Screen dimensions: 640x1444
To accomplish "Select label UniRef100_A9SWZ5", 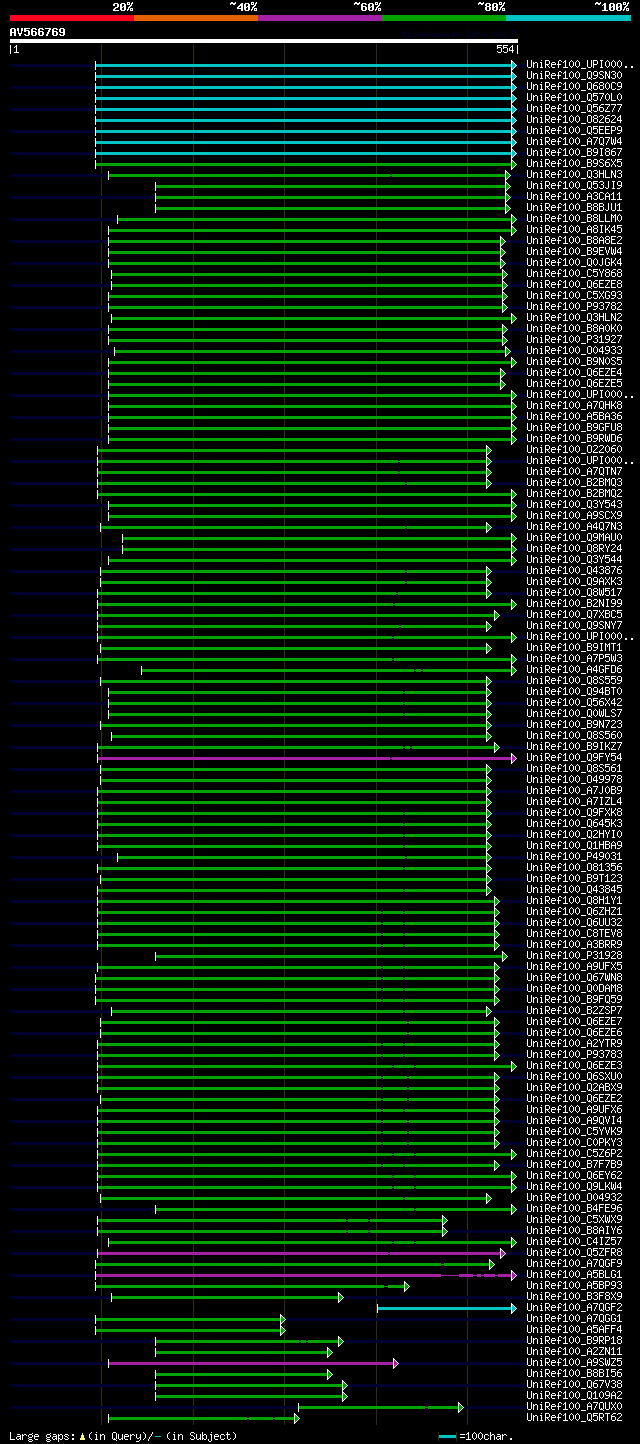I will click(574, 1362).
